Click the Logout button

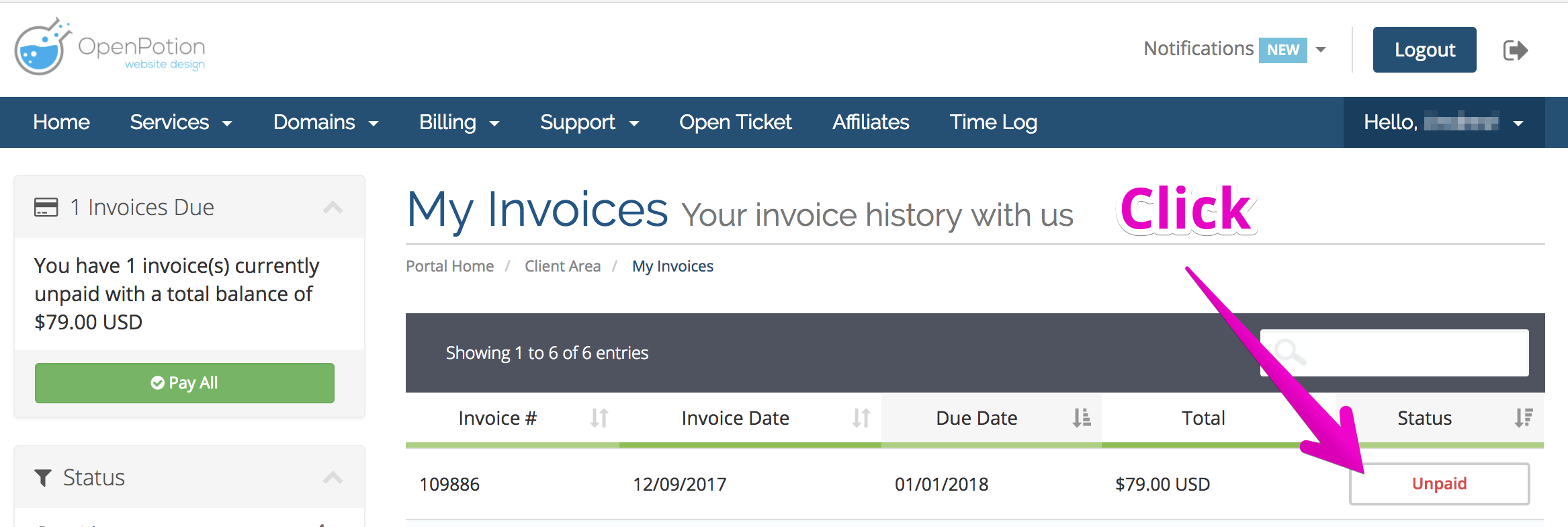(x=1424, y=50)
